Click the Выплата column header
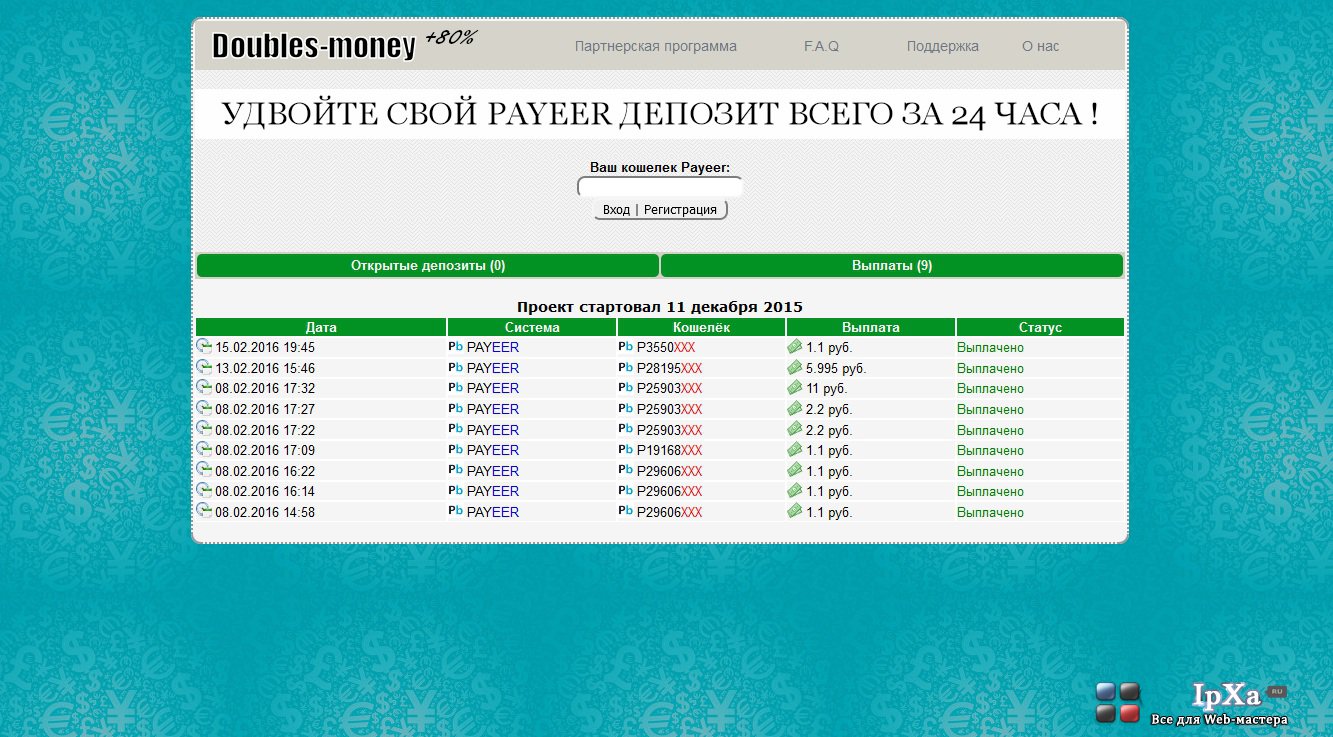This screenshot has width=1333, height=737. 871,327
